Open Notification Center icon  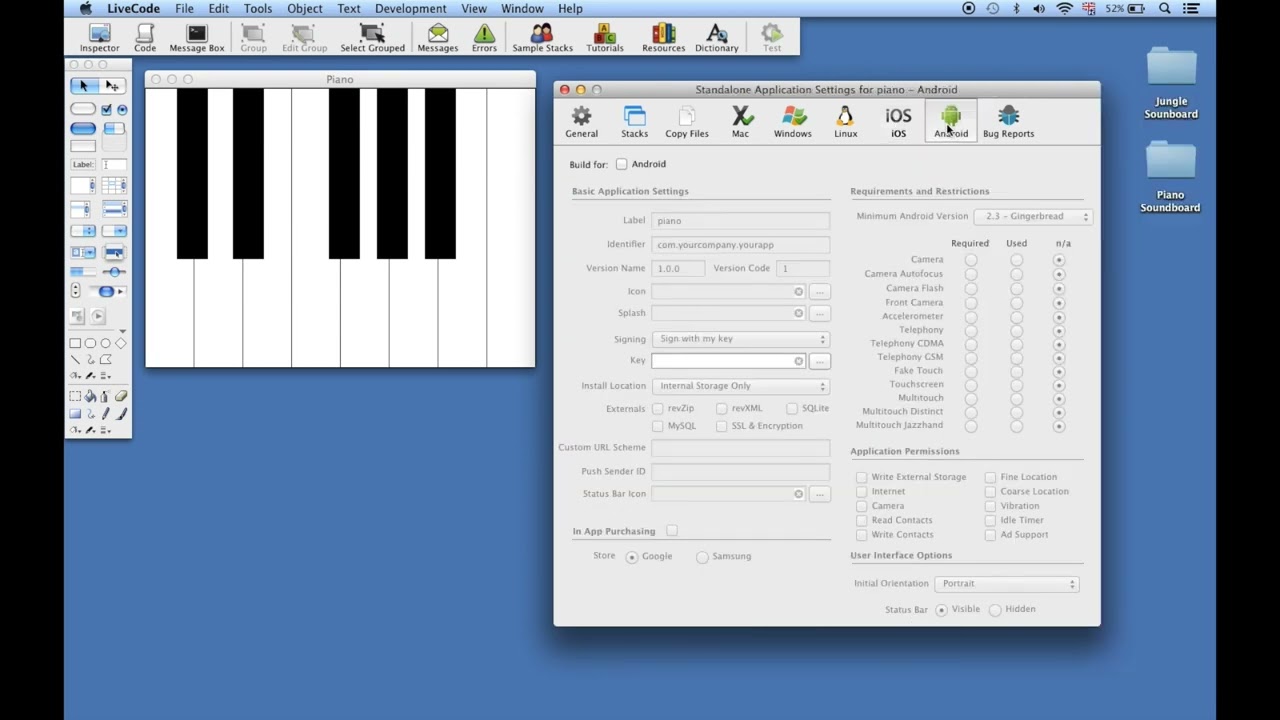(1193, 9)
